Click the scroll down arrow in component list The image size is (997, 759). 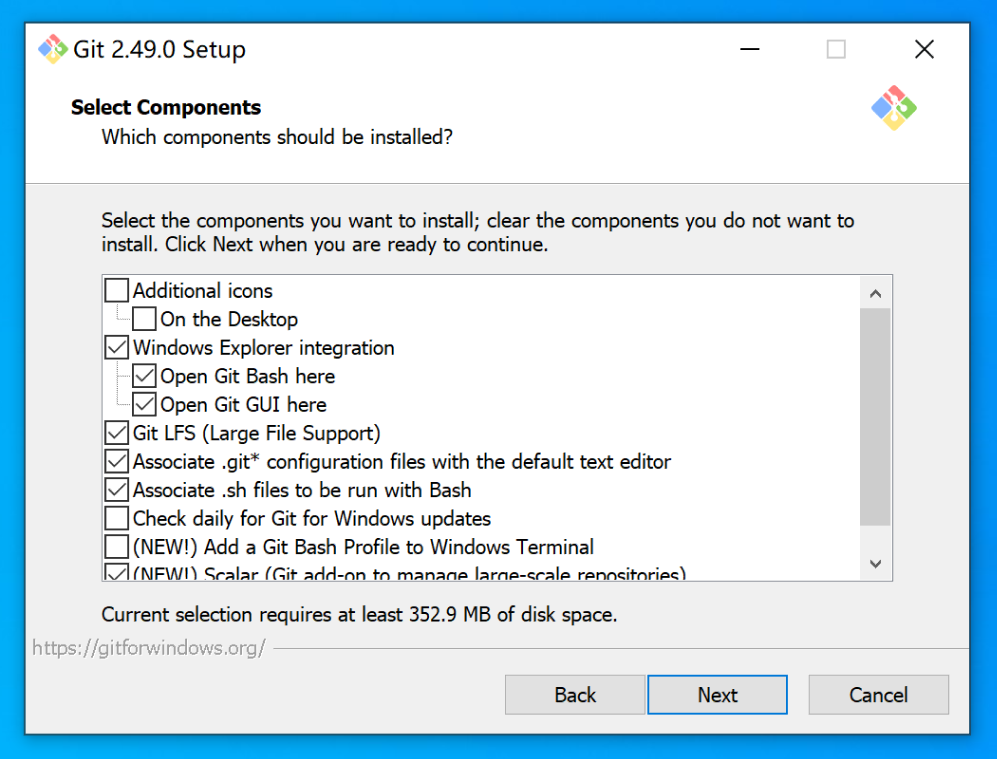[x=875, y=564]
